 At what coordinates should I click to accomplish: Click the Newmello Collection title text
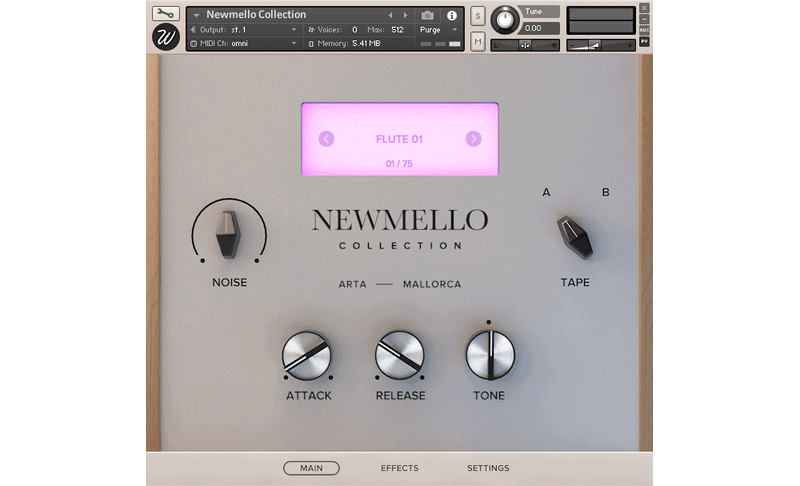click(256, 15)
